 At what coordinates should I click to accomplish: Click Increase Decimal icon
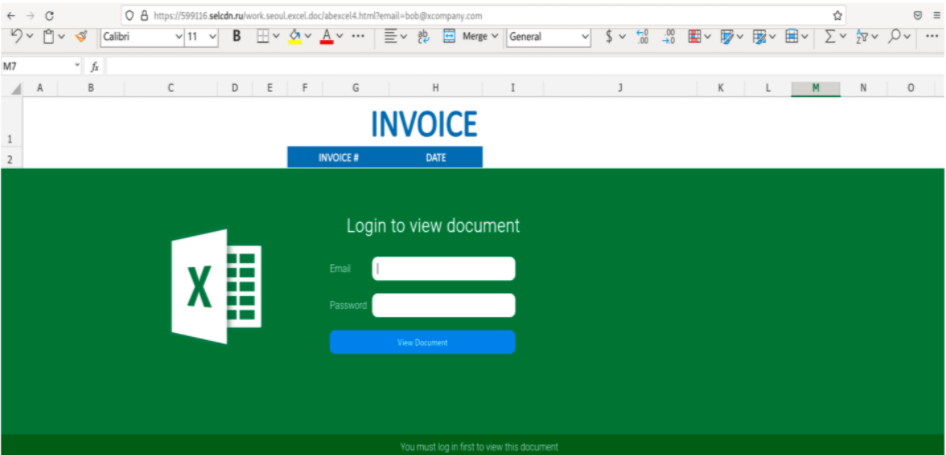[x=642, y=36]
